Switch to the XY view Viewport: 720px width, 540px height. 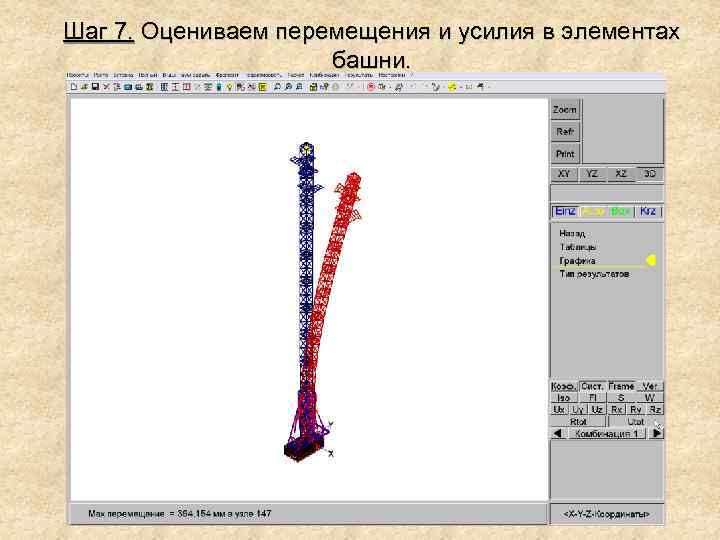point(564,174)
